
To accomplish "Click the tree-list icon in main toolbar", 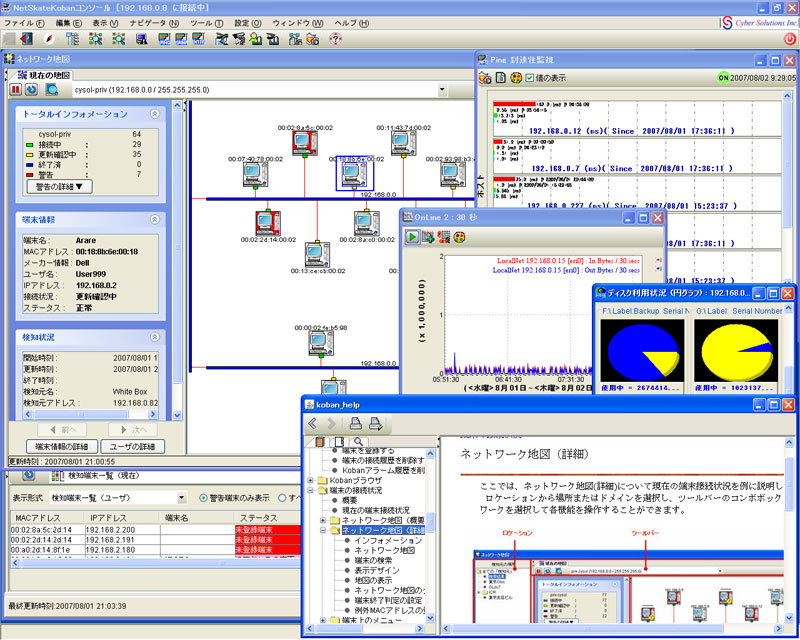I will point(72,39).
